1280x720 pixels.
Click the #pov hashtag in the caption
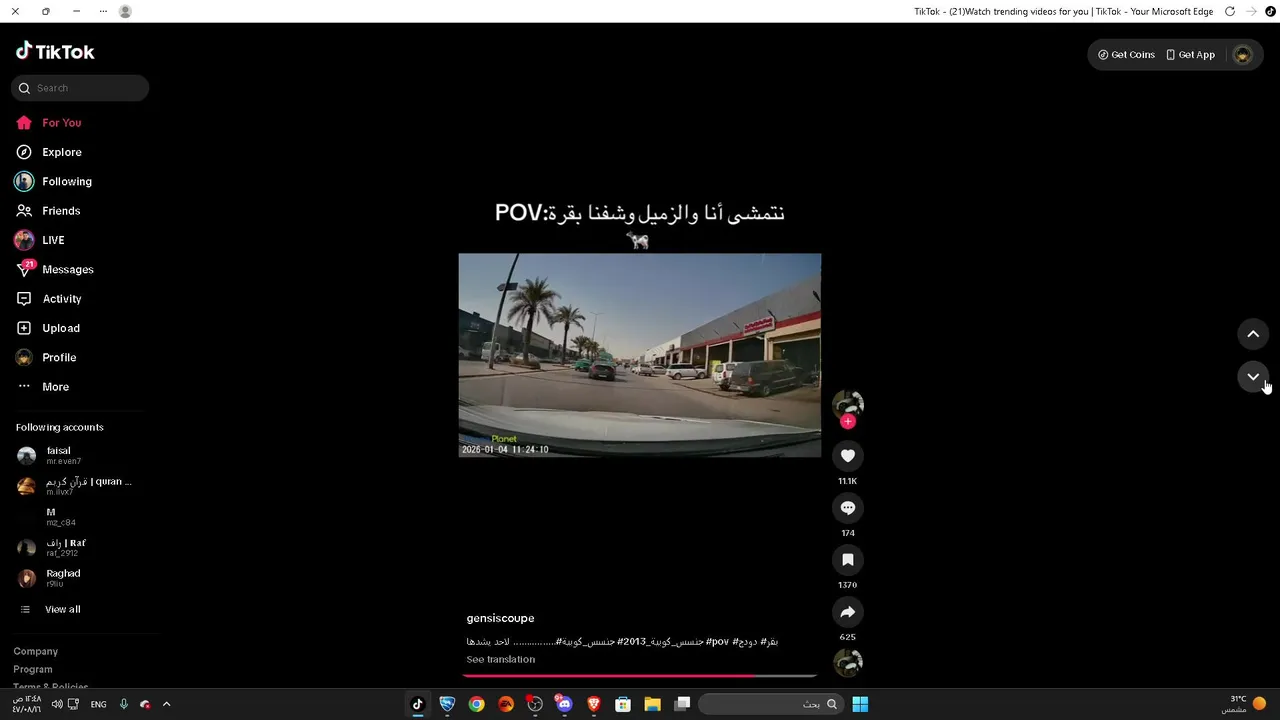(x=717, y=641)
